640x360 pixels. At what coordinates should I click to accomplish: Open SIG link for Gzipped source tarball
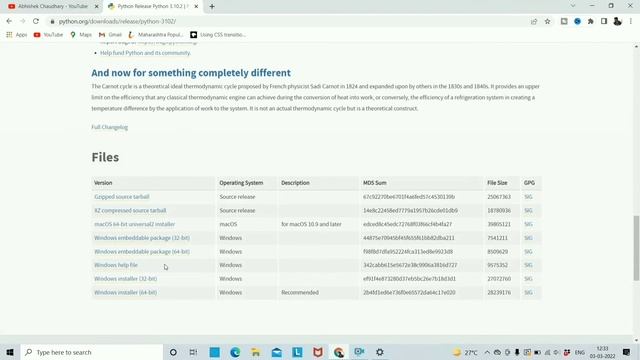(528, 197)
